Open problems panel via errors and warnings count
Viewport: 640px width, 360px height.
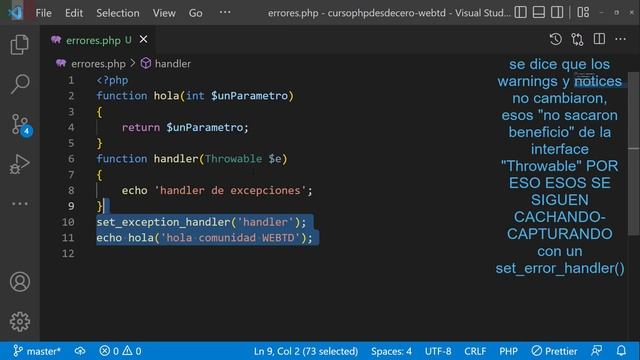[x=120, y=351]
